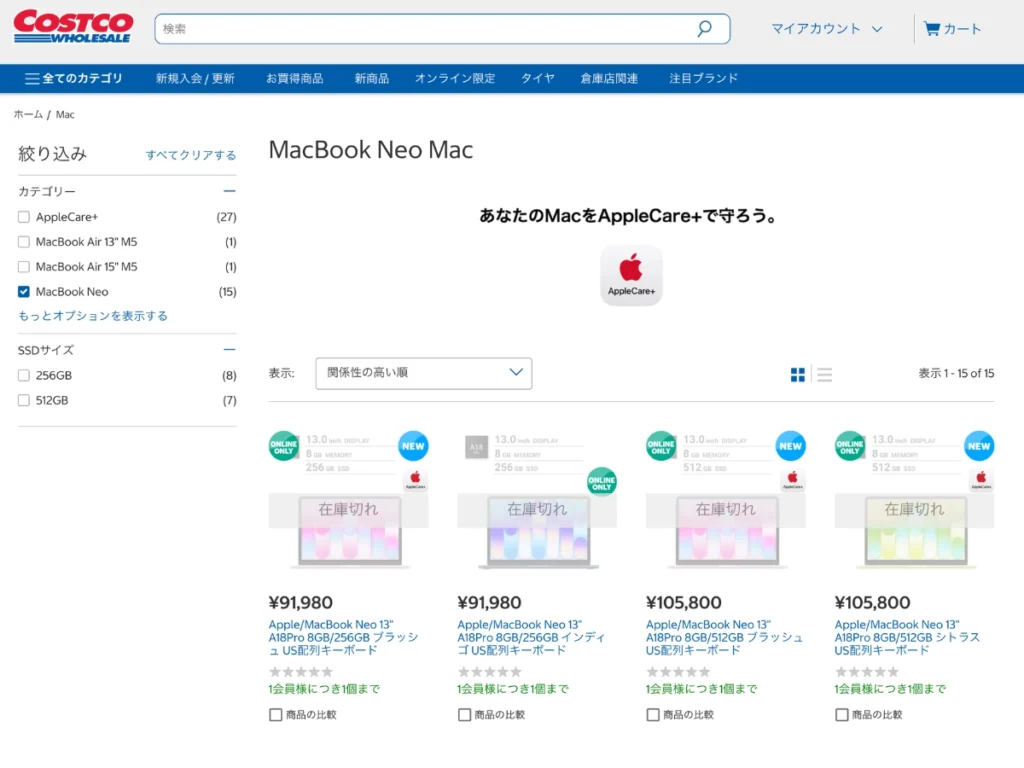Click ONLINE ONLY badge on the シトラス 512GB card
This screenshot has width=1024, height=768.
pos(850,446)
